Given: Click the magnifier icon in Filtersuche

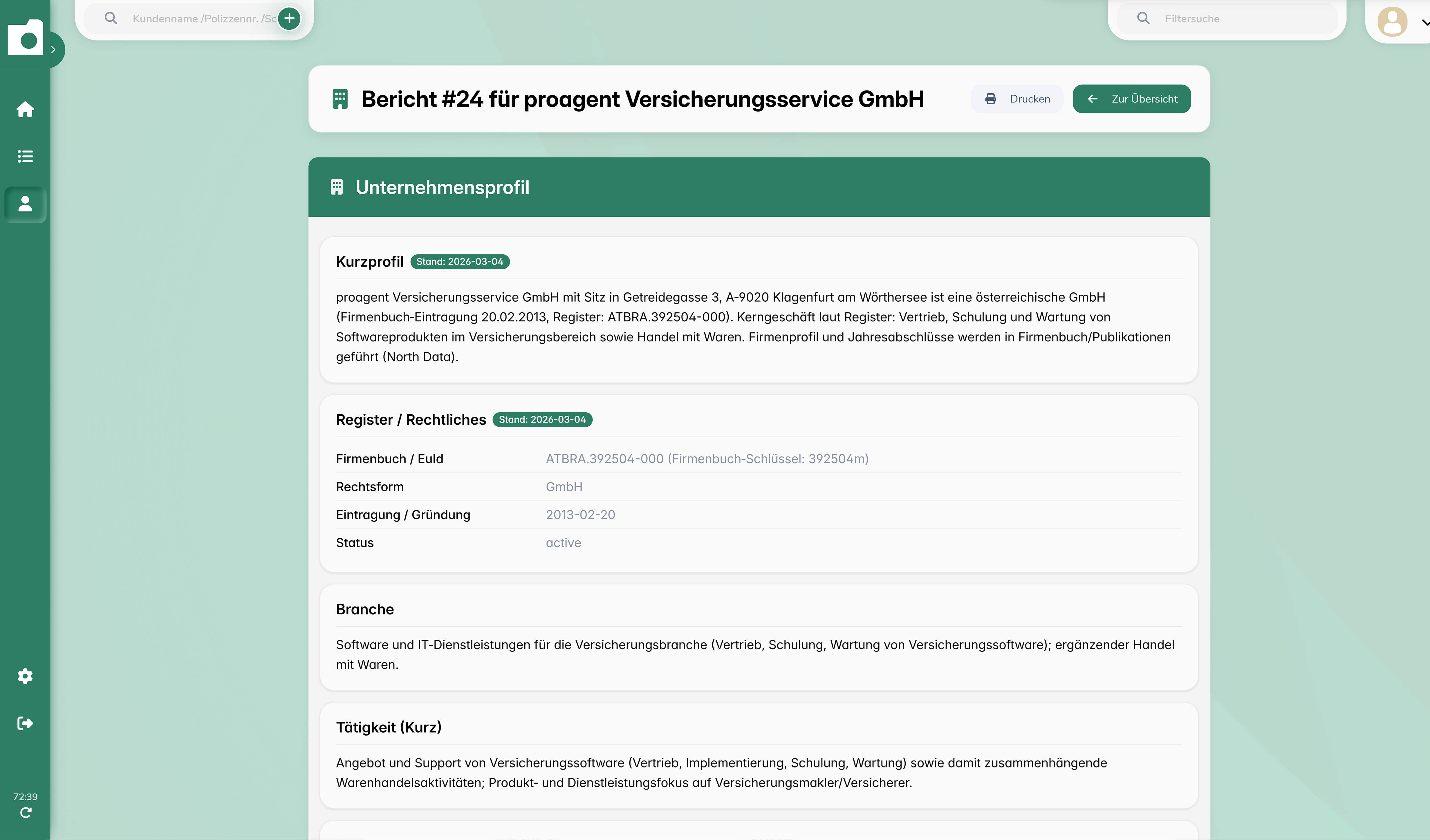Looking at the screenshot, I should (x=1143, y=18).
